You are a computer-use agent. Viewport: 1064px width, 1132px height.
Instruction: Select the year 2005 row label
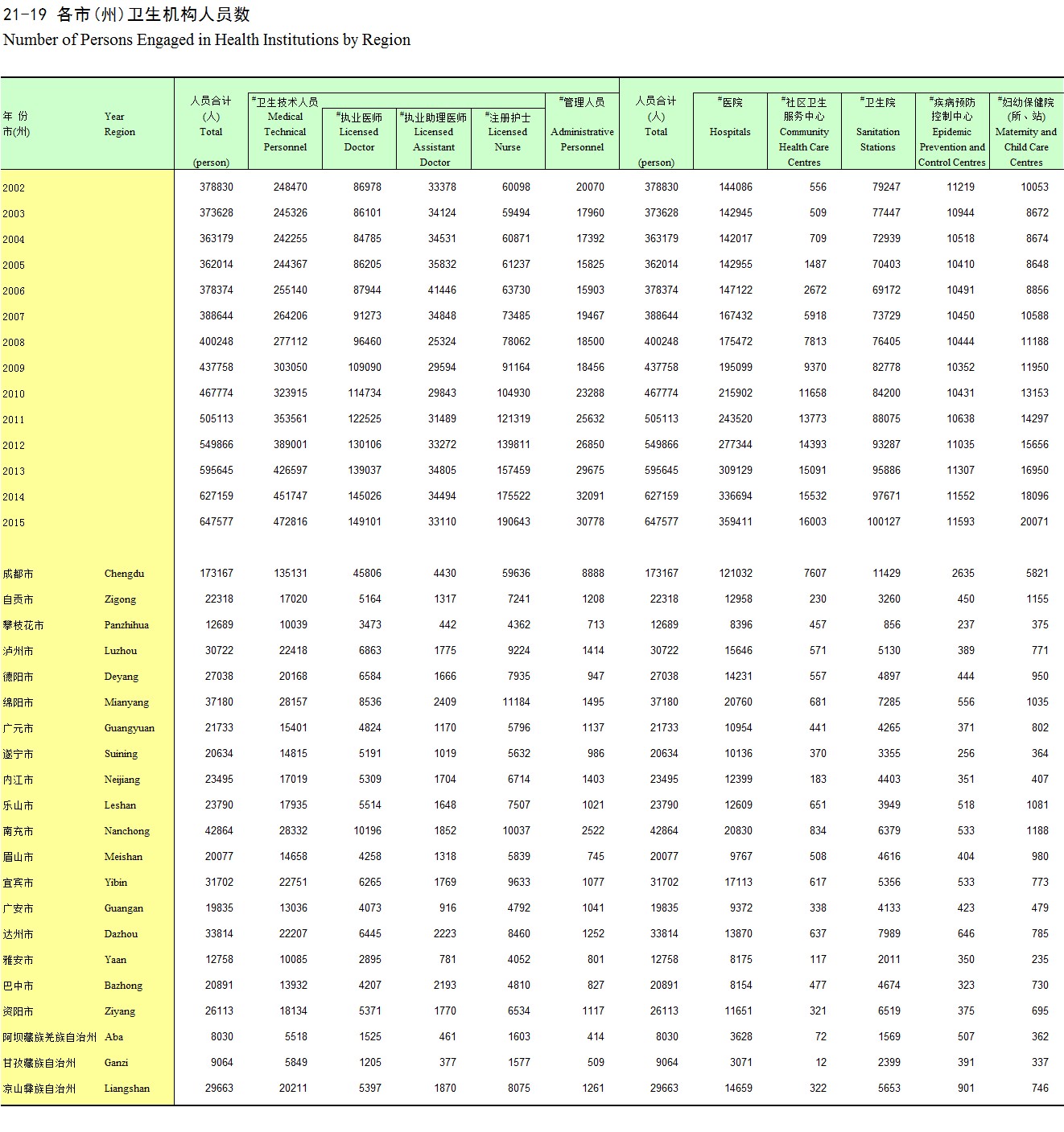tap(14, 266)
